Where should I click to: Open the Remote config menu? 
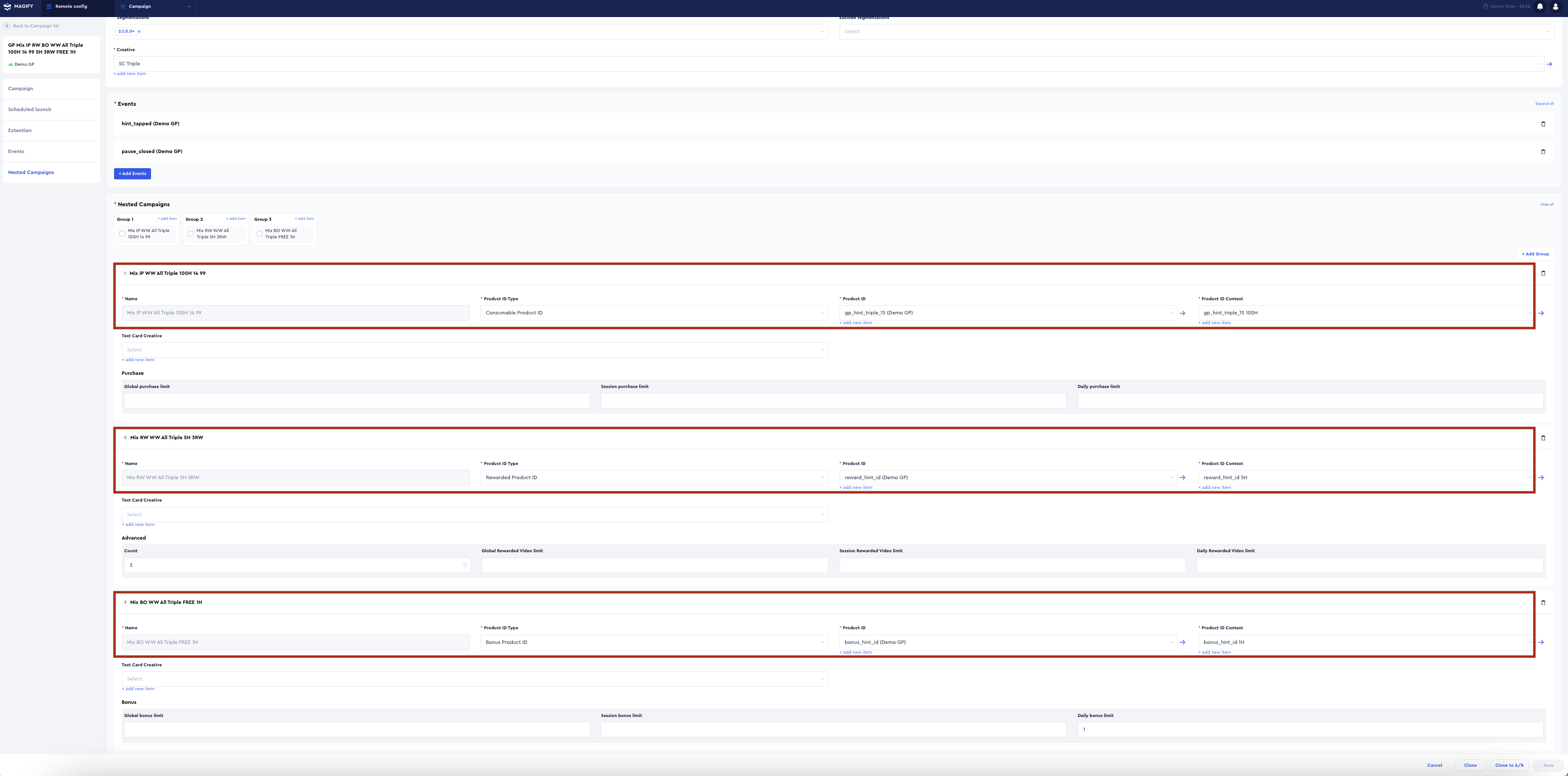coord(67,7)
